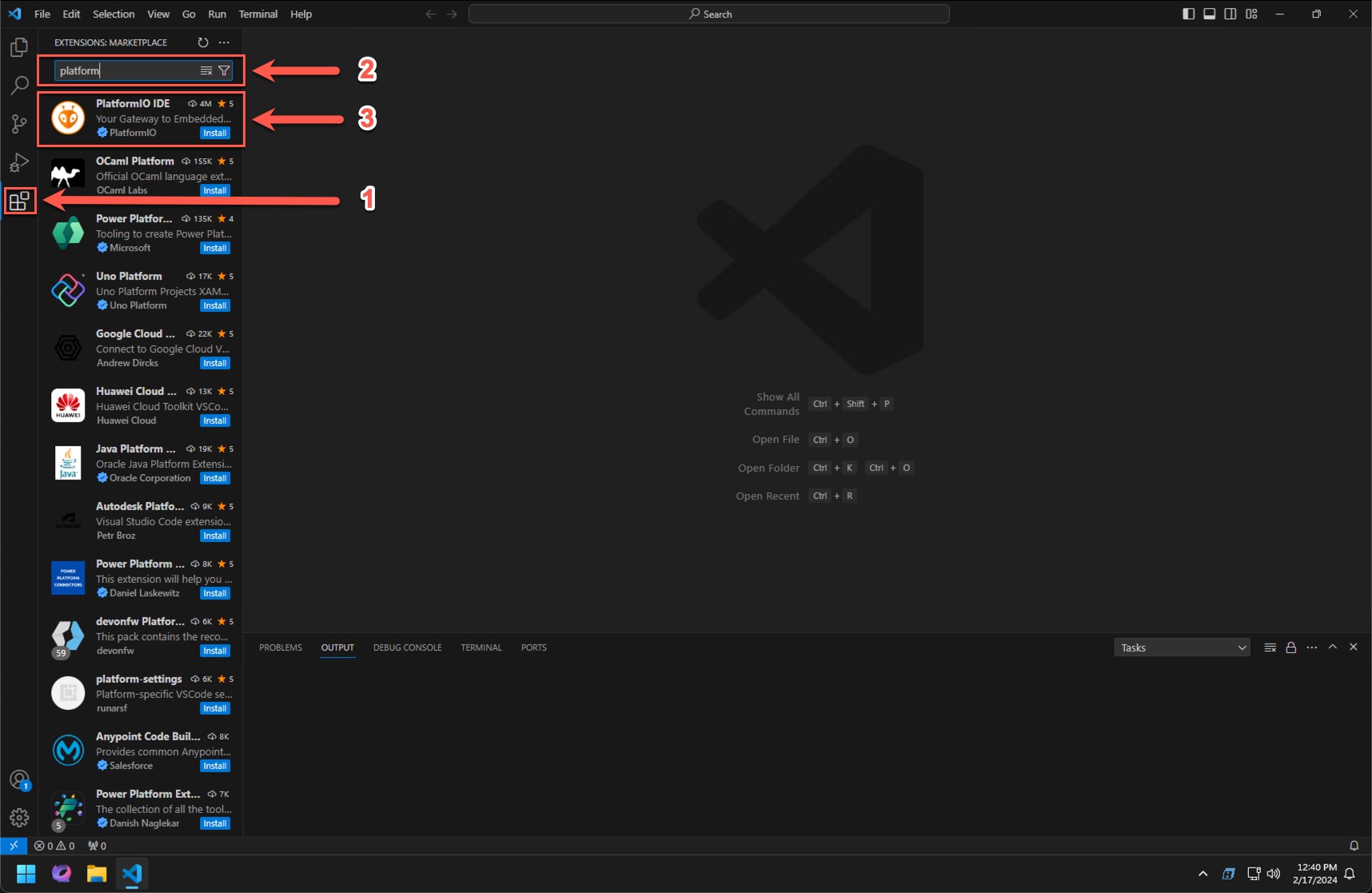The image size is (1372, 893).
Task: Open File Explorer from the taskbar
Action: point(97,873)
